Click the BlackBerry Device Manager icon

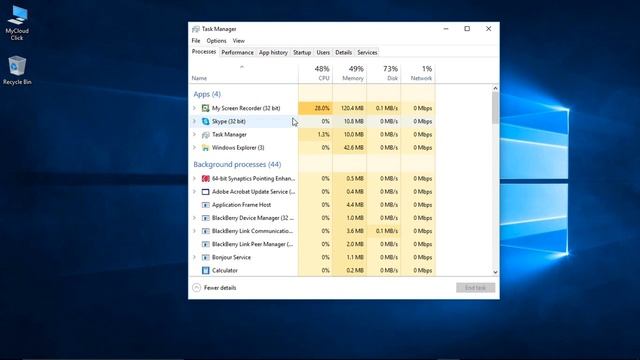click(x=205, y=218)
